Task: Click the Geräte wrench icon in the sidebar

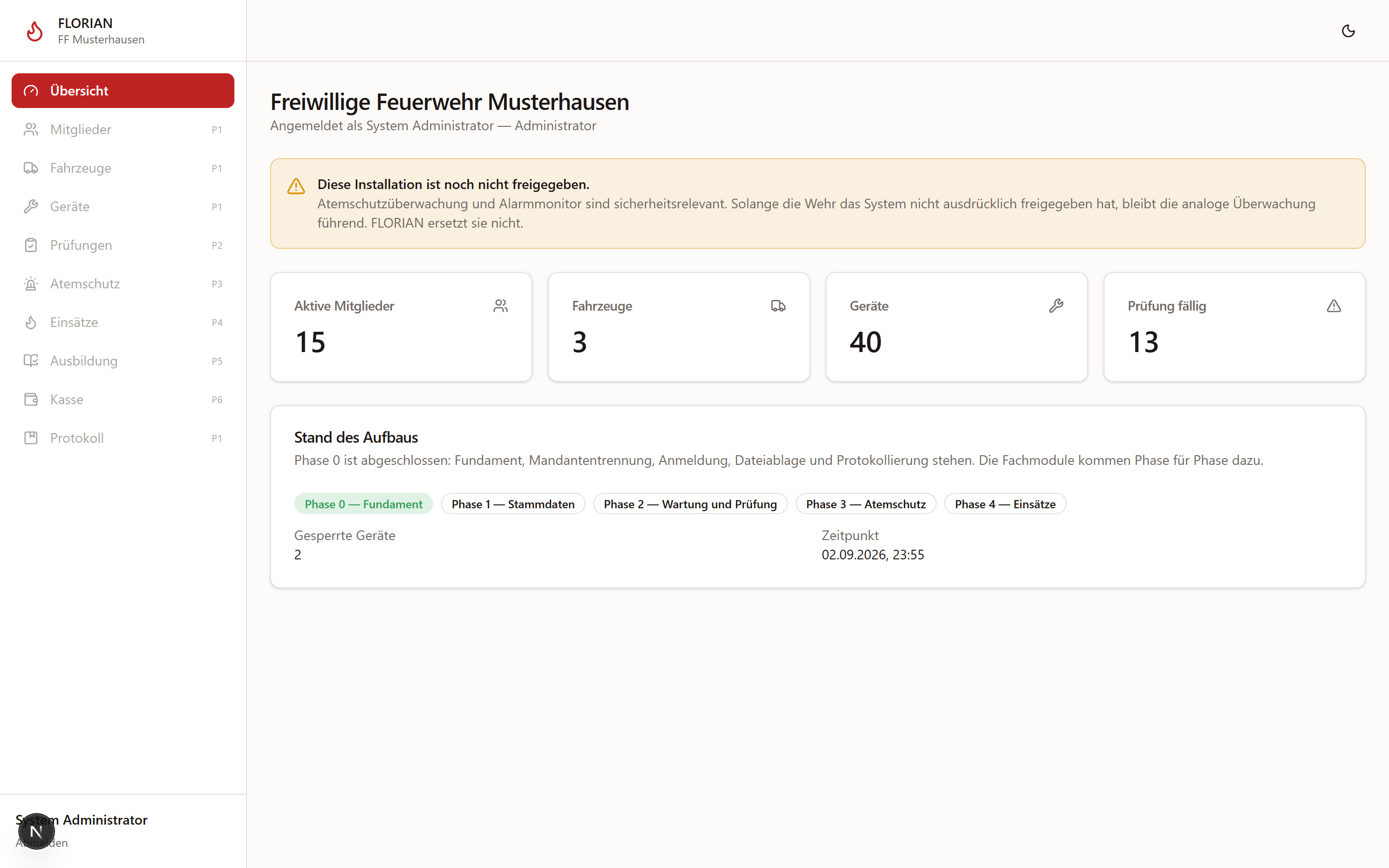Action: [31, 206]
